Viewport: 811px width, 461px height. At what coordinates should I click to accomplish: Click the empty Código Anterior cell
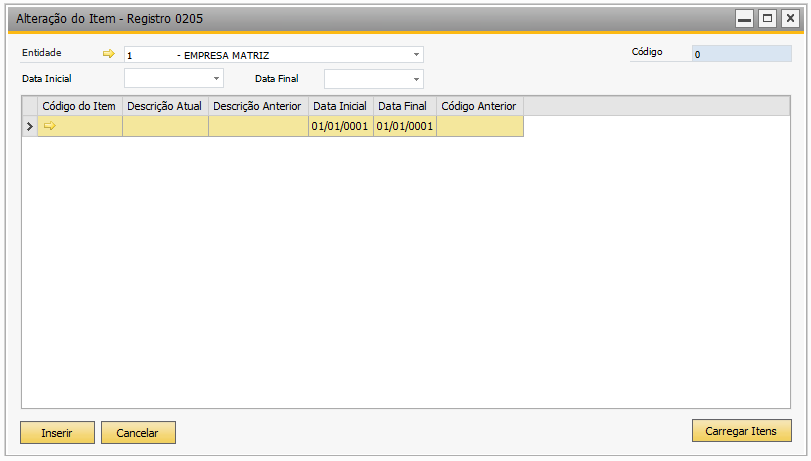pyautogui.click(x=480, y=126)
